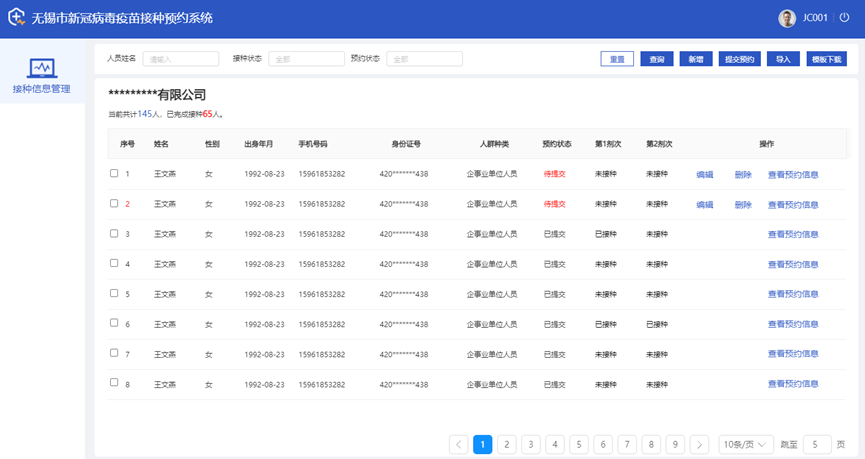Click the vaccine system logo icon

(x=17, y=18)
